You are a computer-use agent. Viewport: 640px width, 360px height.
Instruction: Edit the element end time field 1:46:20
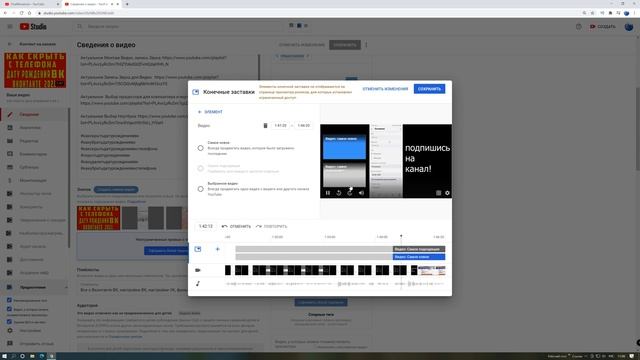(x=303, y=125)
